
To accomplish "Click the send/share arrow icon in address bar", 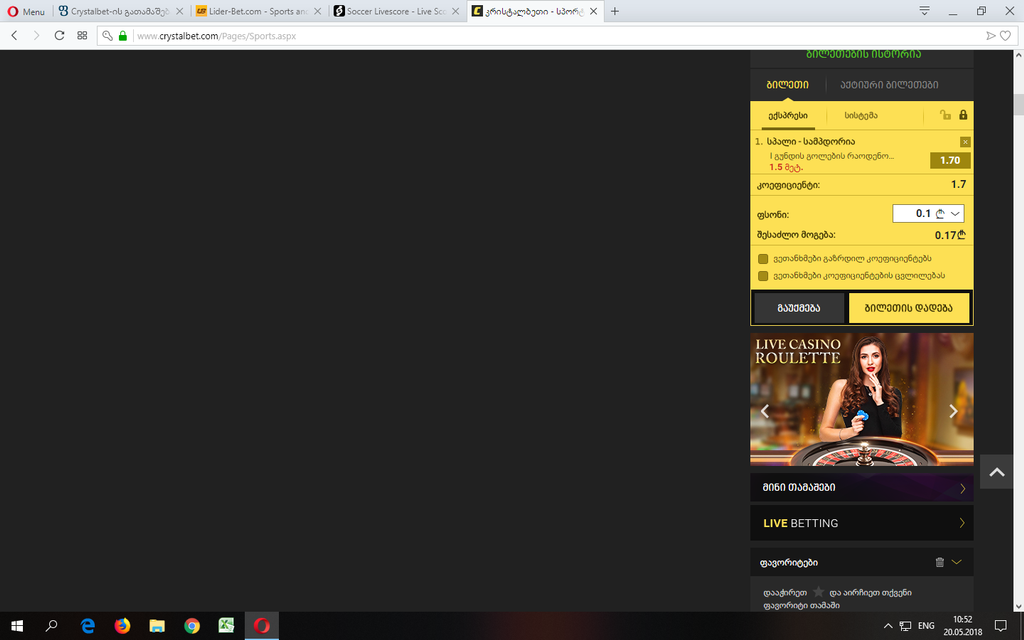I will [x=991, y=36].
